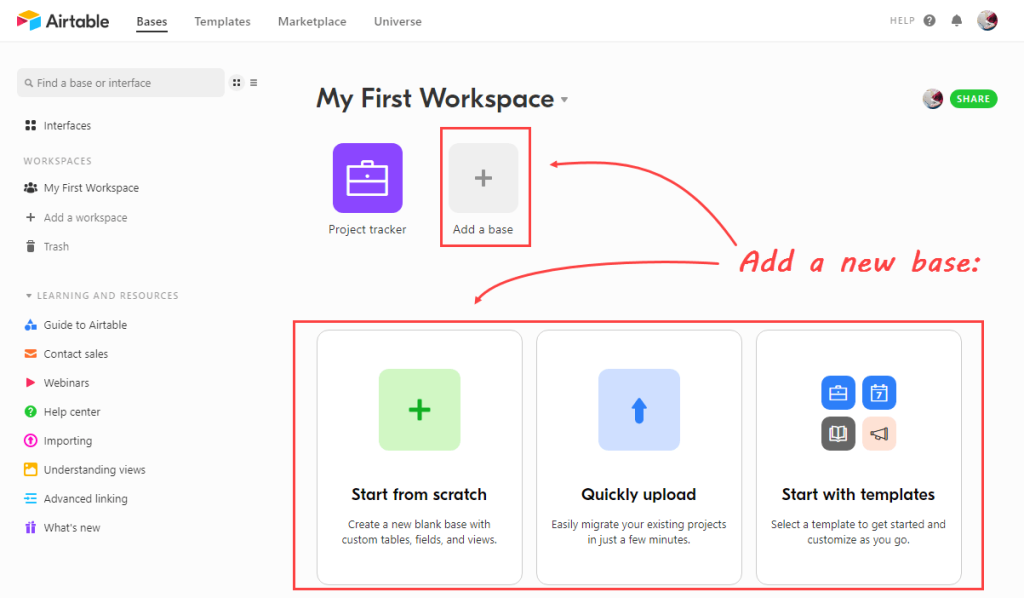
Task: Click the Webinars play icon
Action: [x=30, y=383]
